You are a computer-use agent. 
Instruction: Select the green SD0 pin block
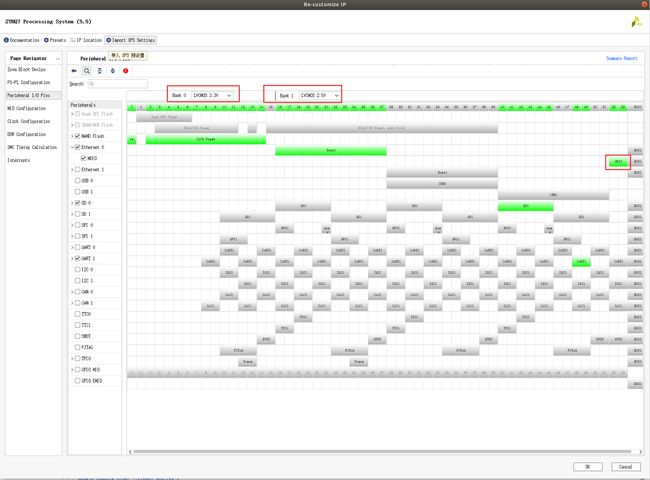526,206
